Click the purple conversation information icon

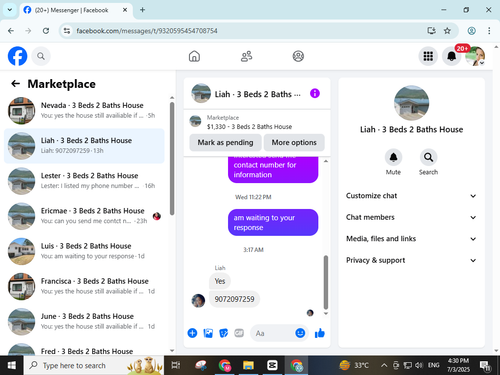pyautogui.click(x=315, y=93)
